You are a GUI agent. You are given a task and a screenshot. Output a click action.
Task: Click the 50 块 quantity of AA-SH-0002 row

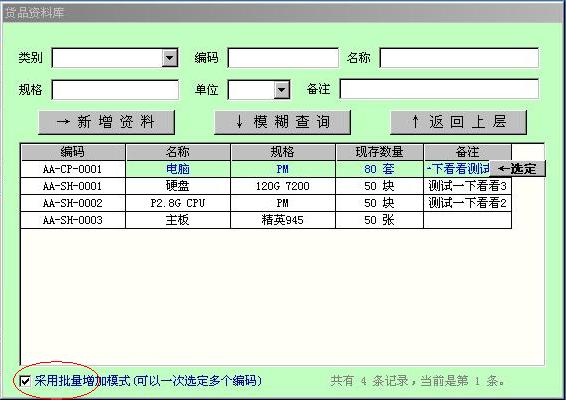379,203
